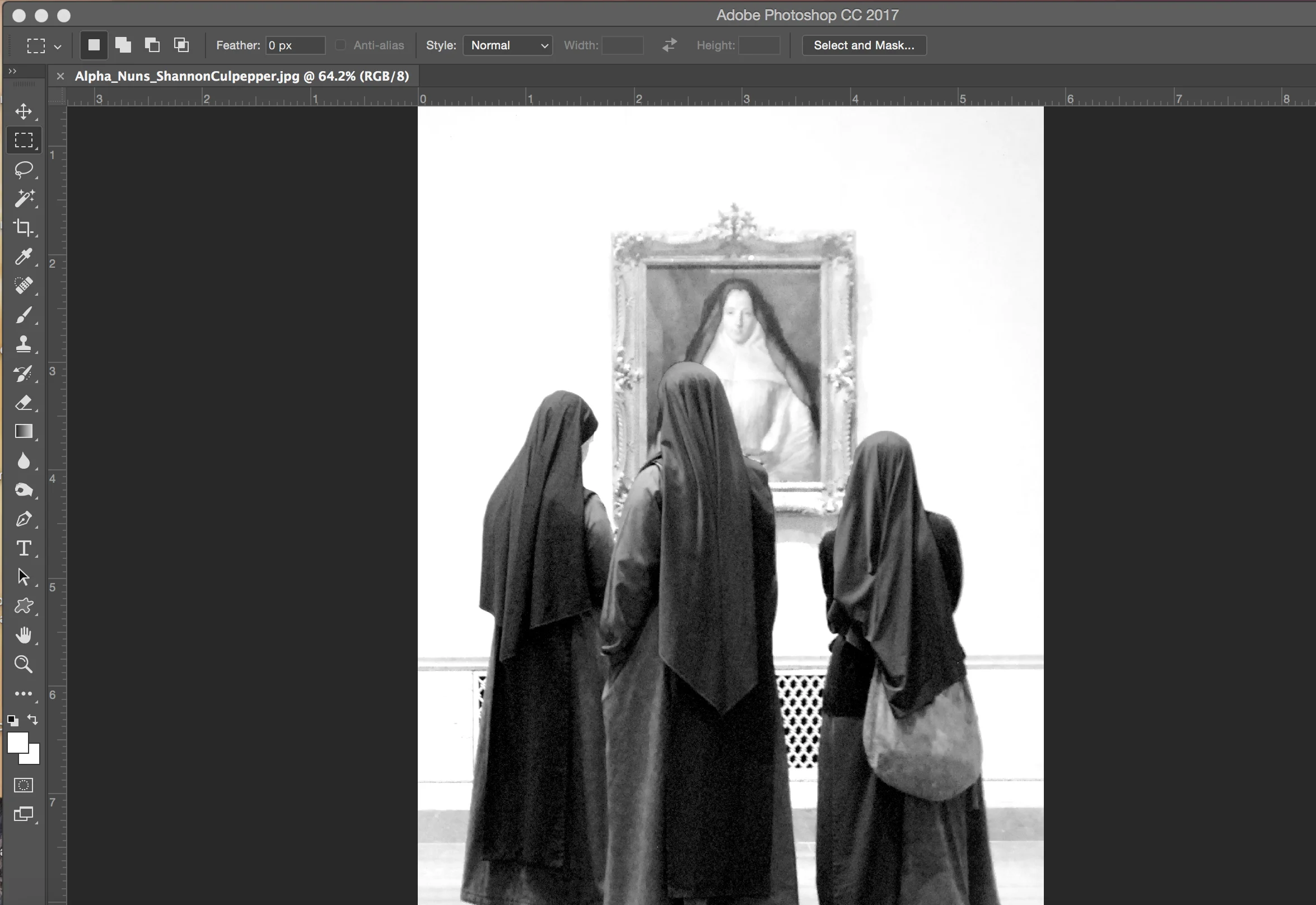Switch foreground and background colors

coord(33,720)
